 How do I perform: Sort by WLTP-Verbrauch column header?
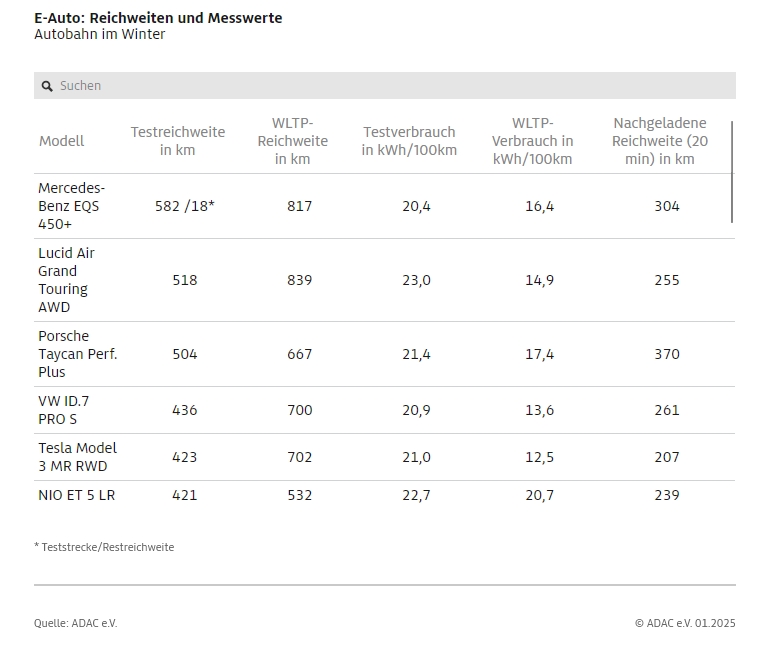(533, 141)
